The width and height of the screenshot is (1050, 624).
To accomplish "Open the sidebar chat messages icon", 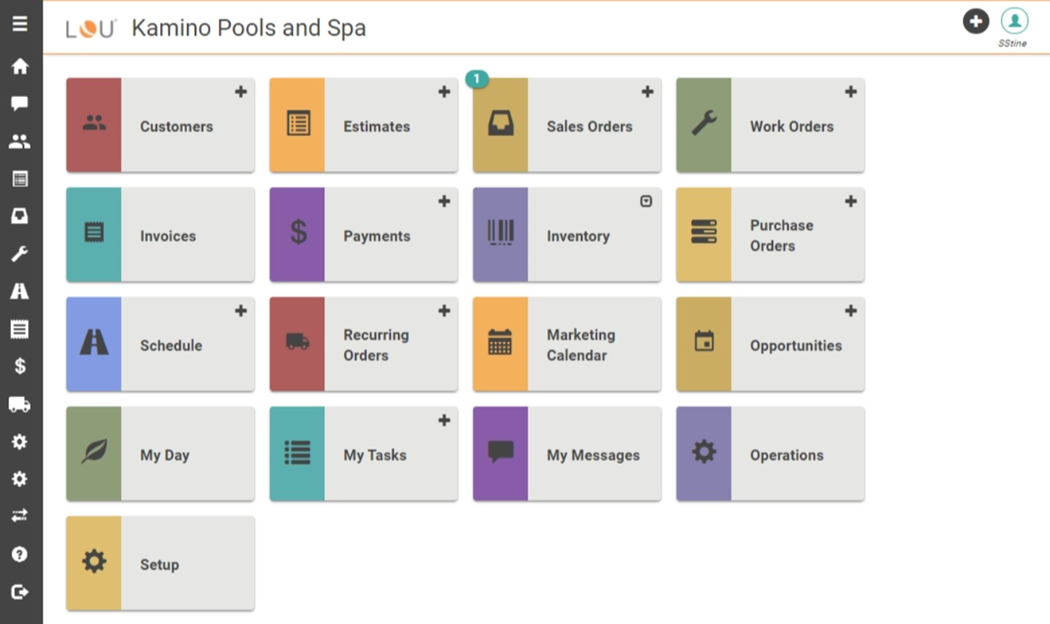I will [x=20, y=104].
